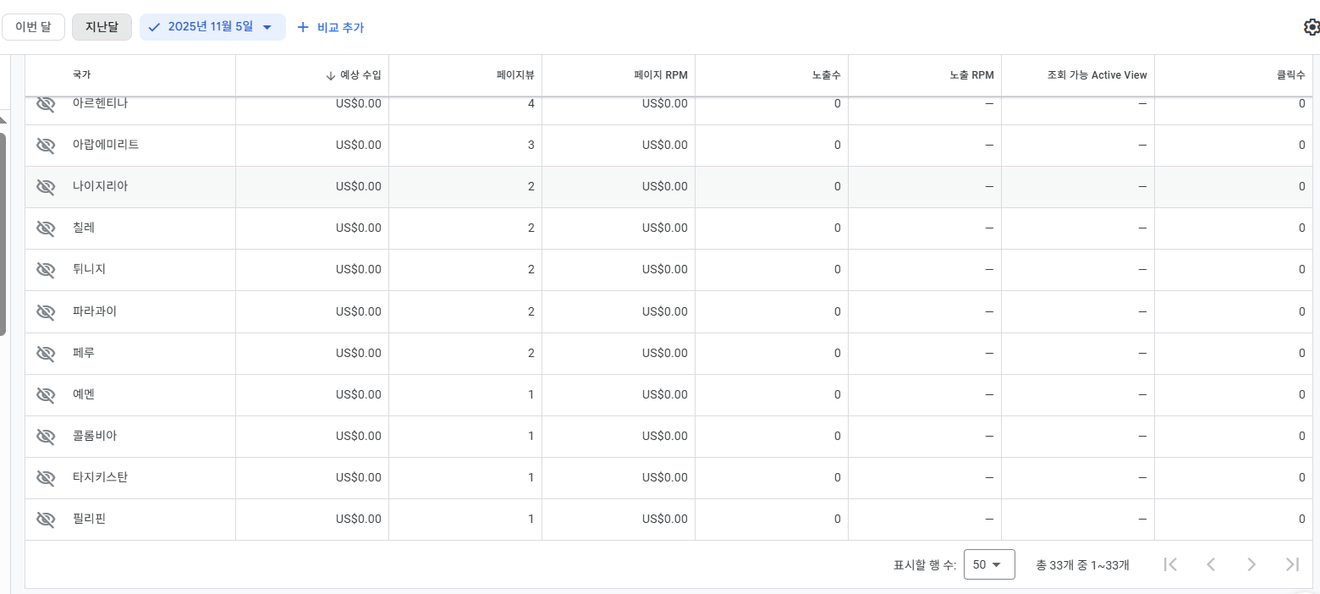Image resolution: width=1320 pixels, height=594 pixels.
Task: Toggle visibility for 필리핀 row
Action: pos(46,519)
